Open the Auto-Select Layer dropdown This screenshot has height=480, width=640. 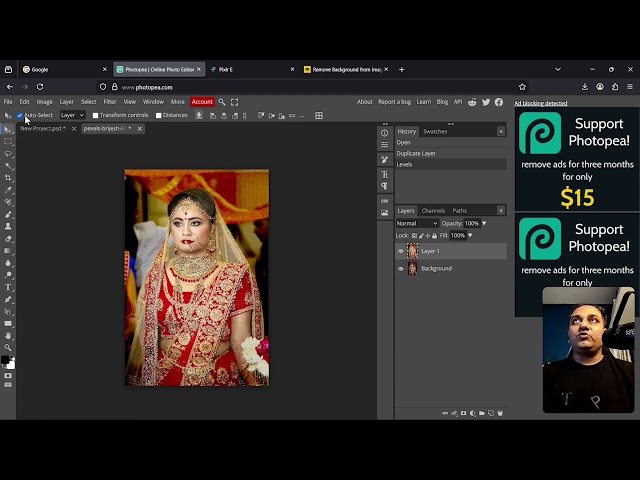tap(72, 116)
